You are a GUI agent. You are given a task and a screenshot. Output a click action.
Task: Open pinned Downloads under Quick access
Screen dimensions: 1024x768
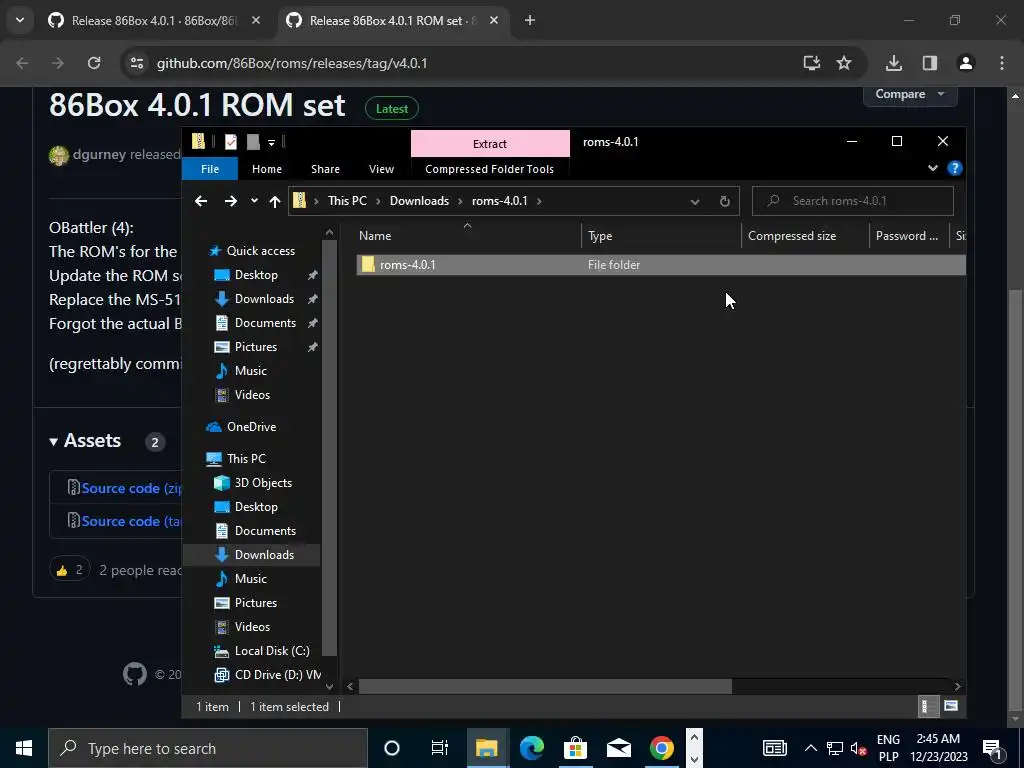coord(264,299)
